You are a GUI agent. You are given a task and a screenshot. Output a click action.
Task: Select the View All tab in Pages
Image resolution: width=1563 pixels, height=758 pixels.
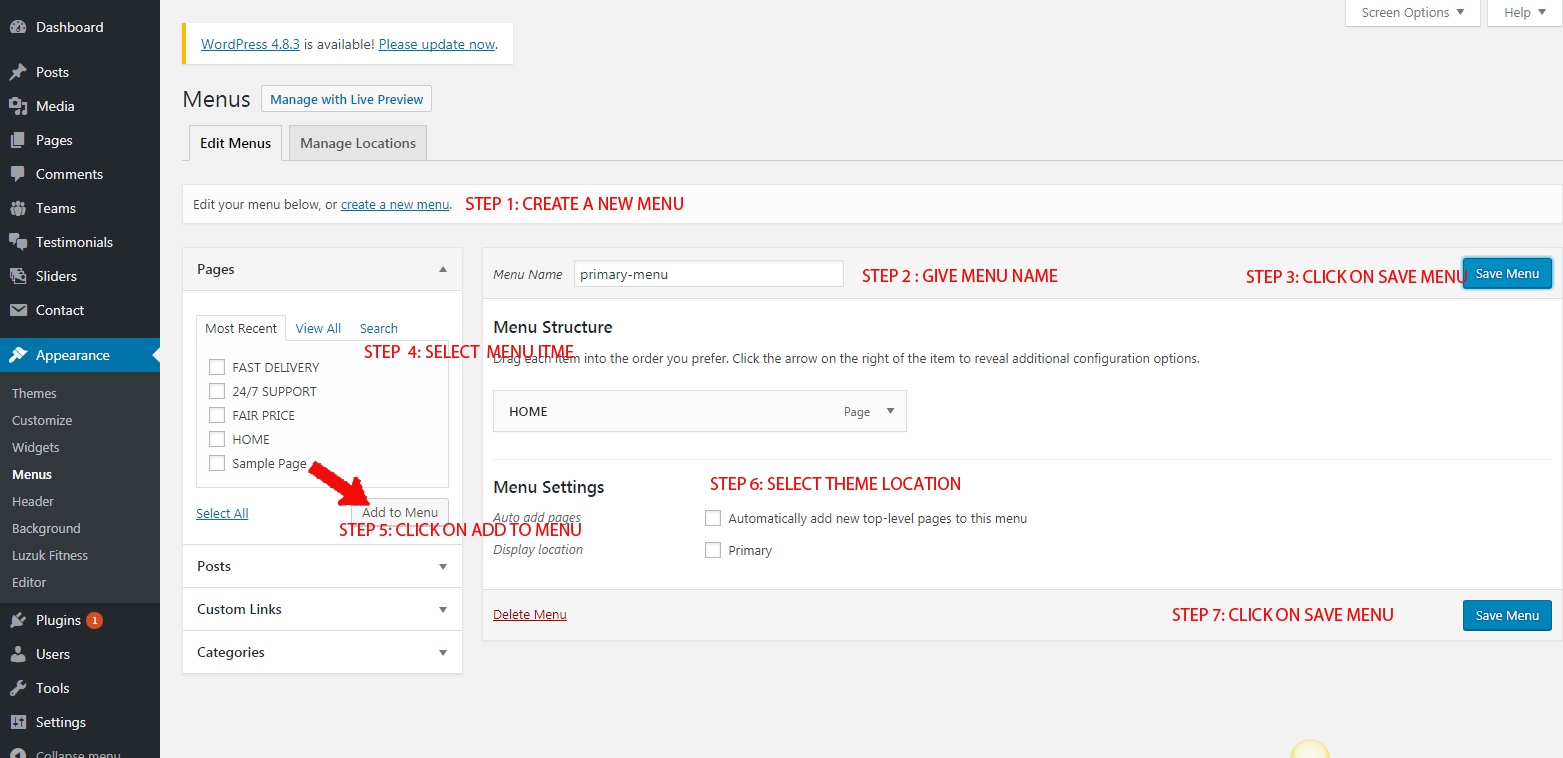(318, 328)
